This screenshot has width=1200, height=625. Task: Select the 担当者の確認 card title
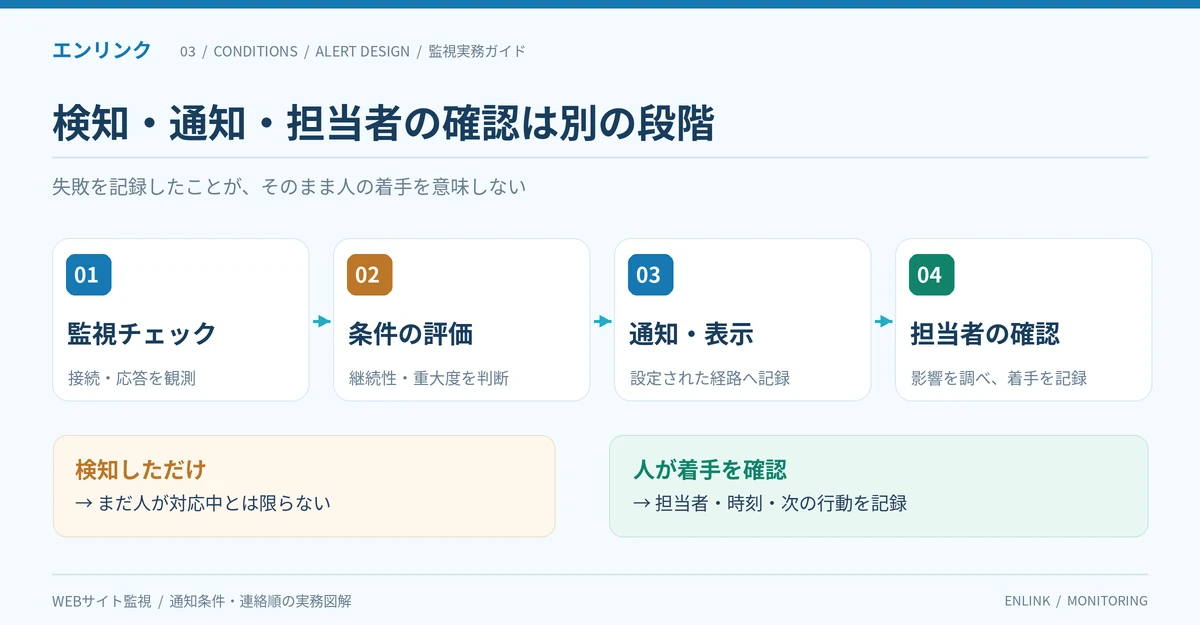(985, 334)
